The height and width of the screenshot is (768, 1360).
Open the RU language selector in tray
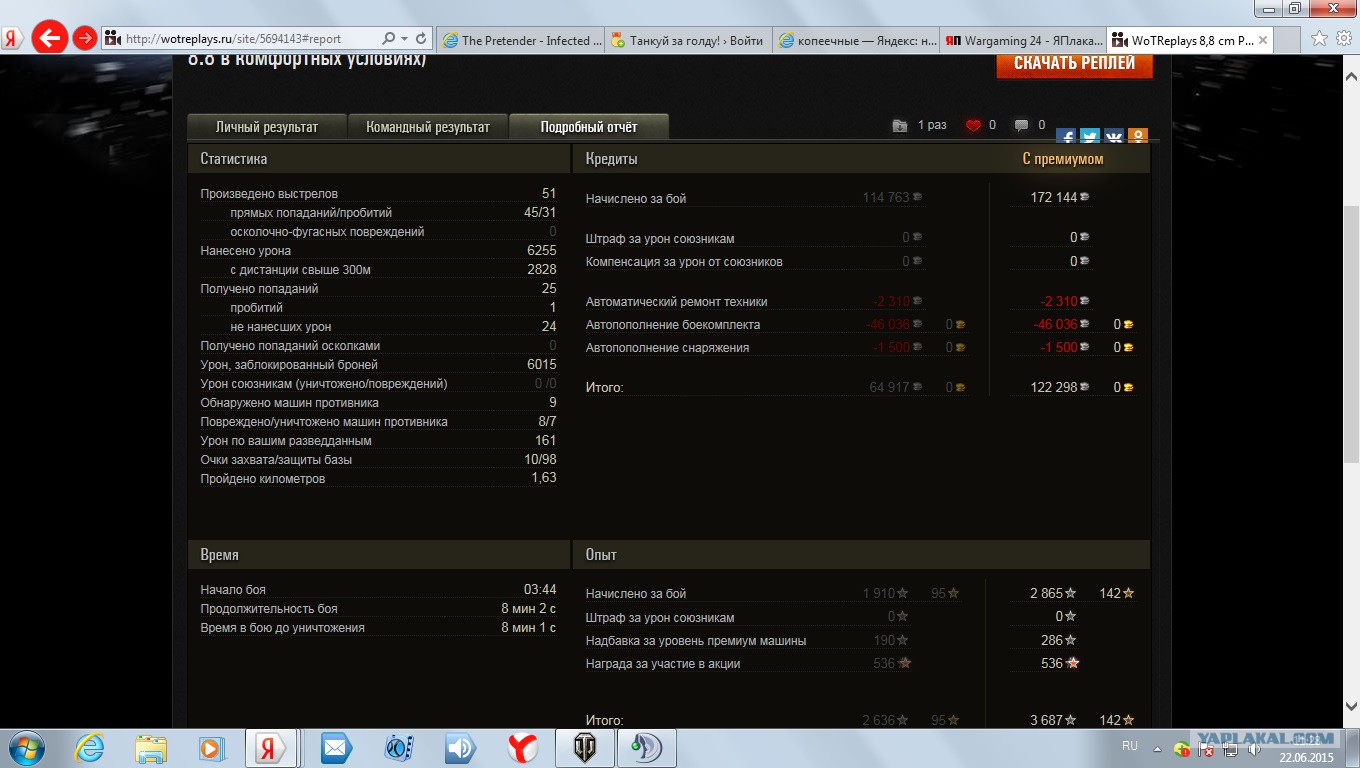coord(1130,746)
